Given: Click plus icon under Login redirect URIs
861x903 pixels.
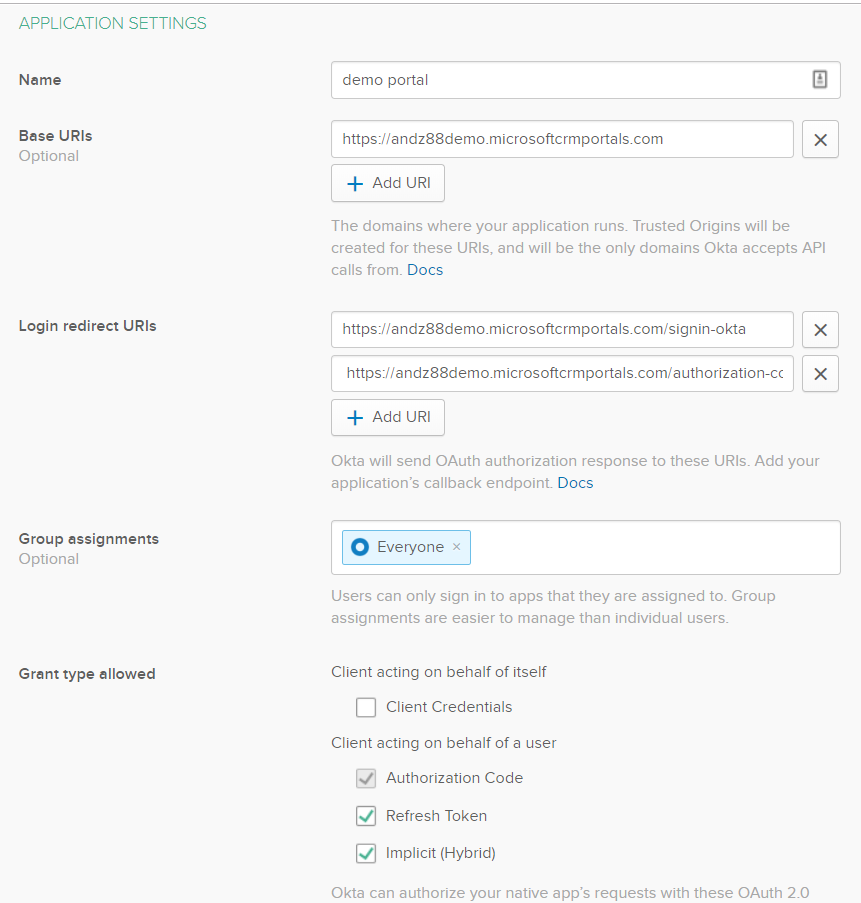Looking at the screenshot, I should coord(355,418).
